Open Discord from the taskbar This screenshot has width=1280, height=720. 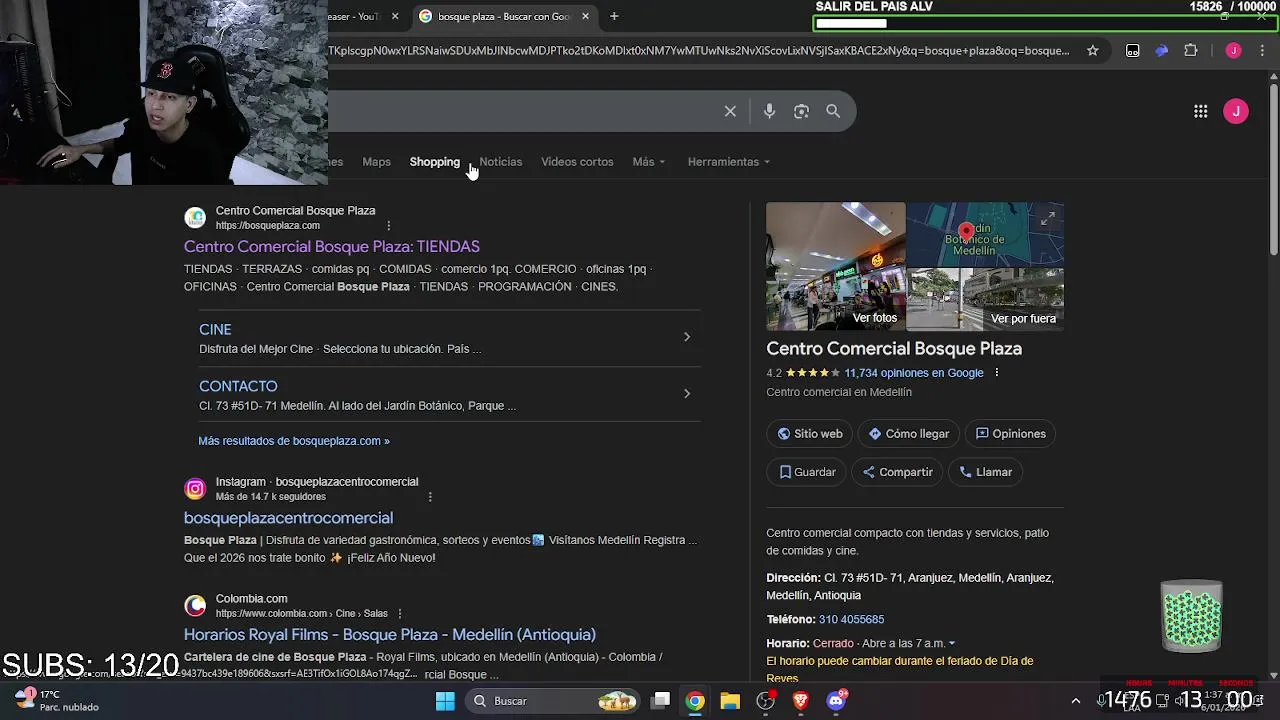click(836, 701)
